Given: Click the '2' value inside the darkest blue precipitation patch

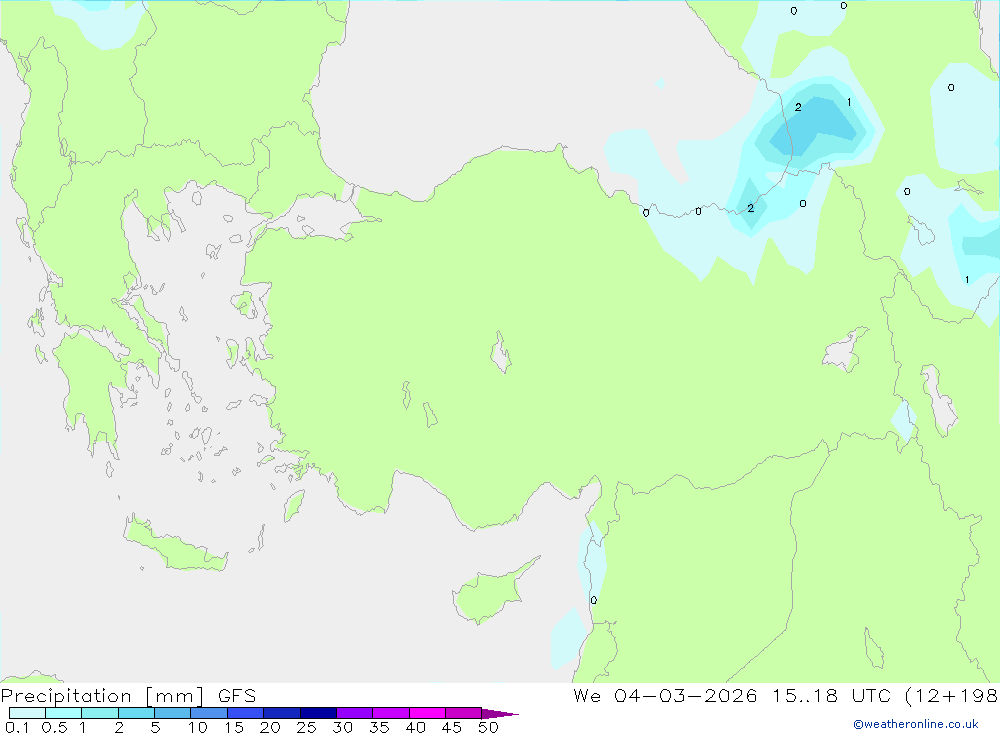Looking at the screenshot, I should [798, 107].
